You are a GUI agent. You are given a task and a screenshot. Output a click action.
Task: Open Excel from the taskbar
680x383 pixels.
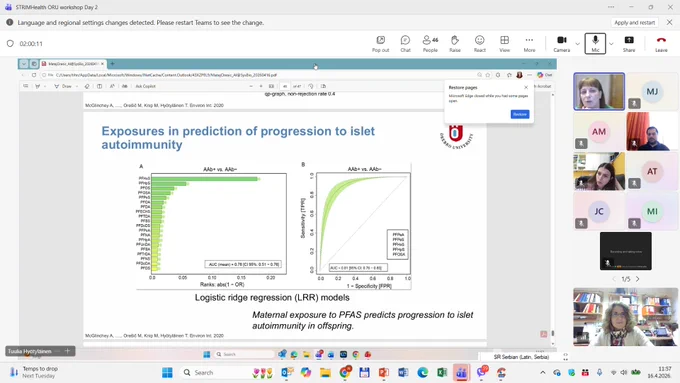pos(442,373)
